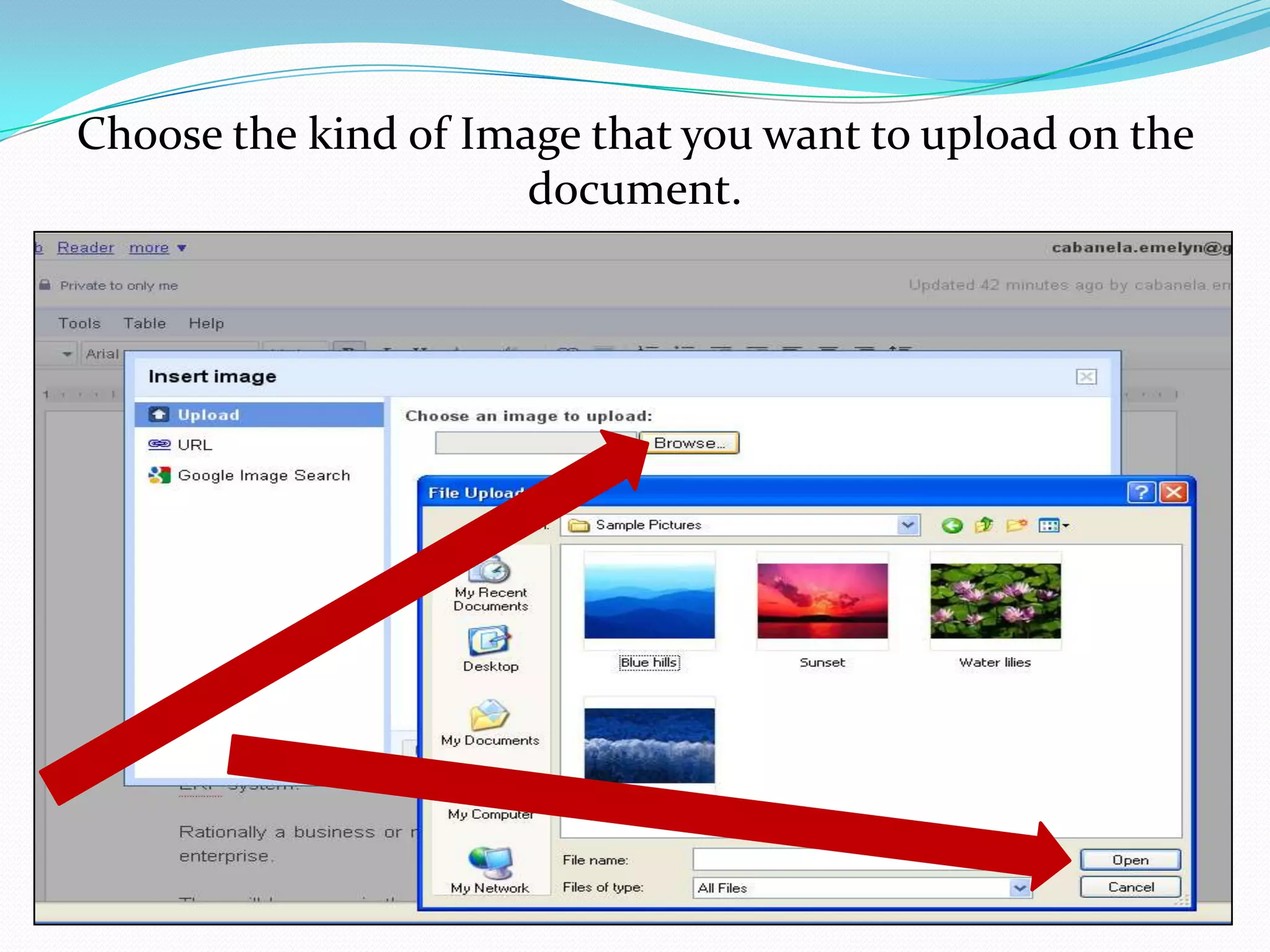Close the File Upload dialog
This screenshot has width=1270, height=952.
1174,493
